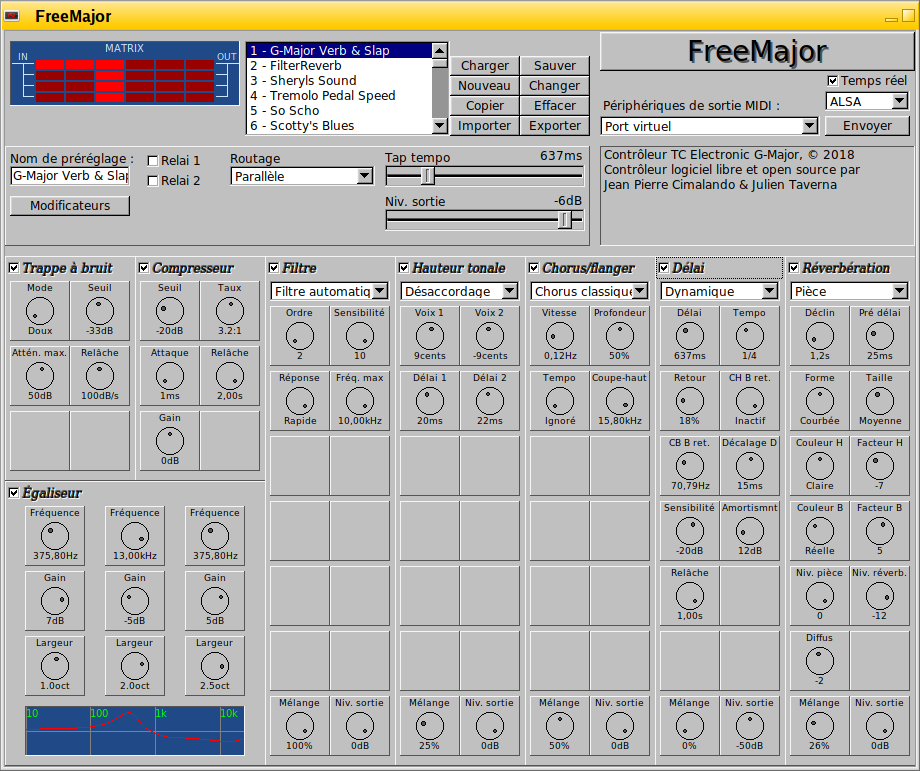Open the Routage Parallèle dropdown
This screenshot has width=920, height=771.
click(x=302, y=176)
